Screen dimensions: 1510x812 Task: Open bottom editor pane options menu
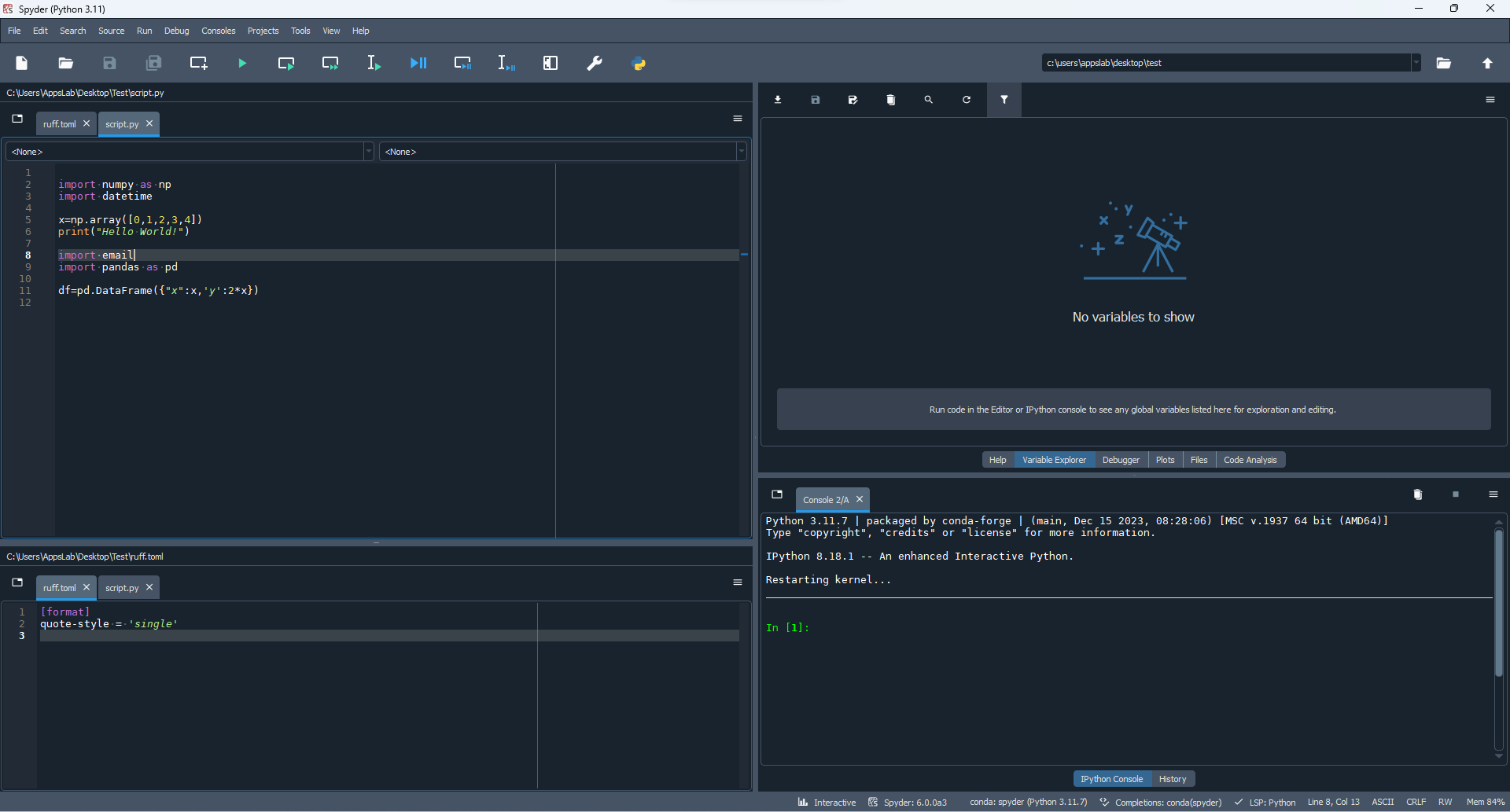[738, 582]
